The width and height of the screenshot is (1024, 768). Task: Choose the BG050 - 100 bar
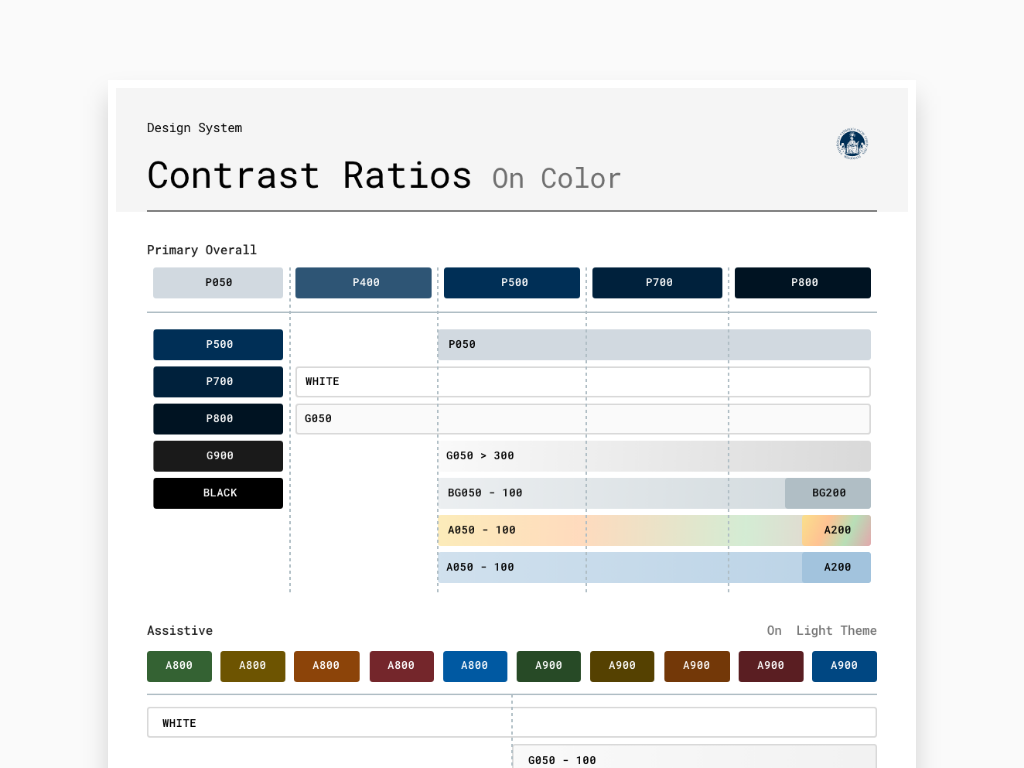611,493
